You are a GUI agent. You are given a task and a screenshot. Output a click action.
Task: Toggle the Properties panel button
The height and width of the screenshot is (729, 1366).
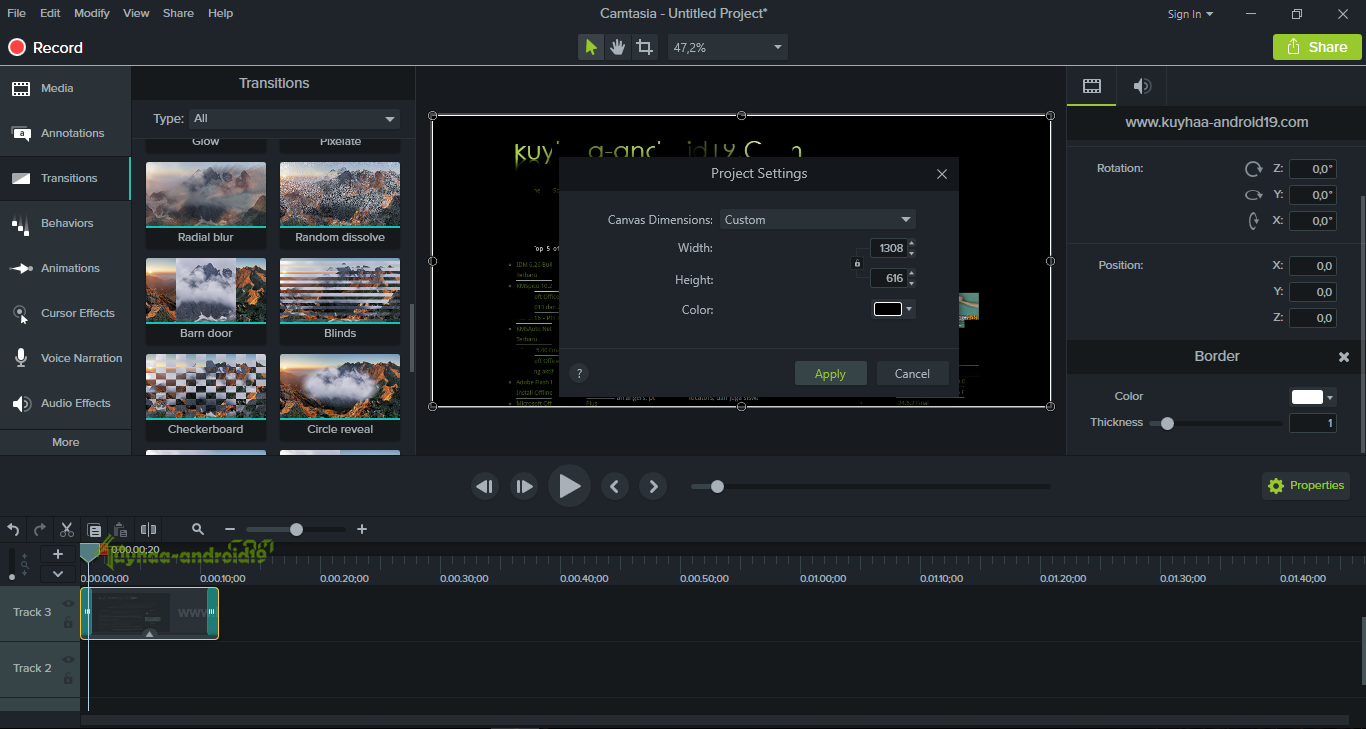coord(1306,486)
